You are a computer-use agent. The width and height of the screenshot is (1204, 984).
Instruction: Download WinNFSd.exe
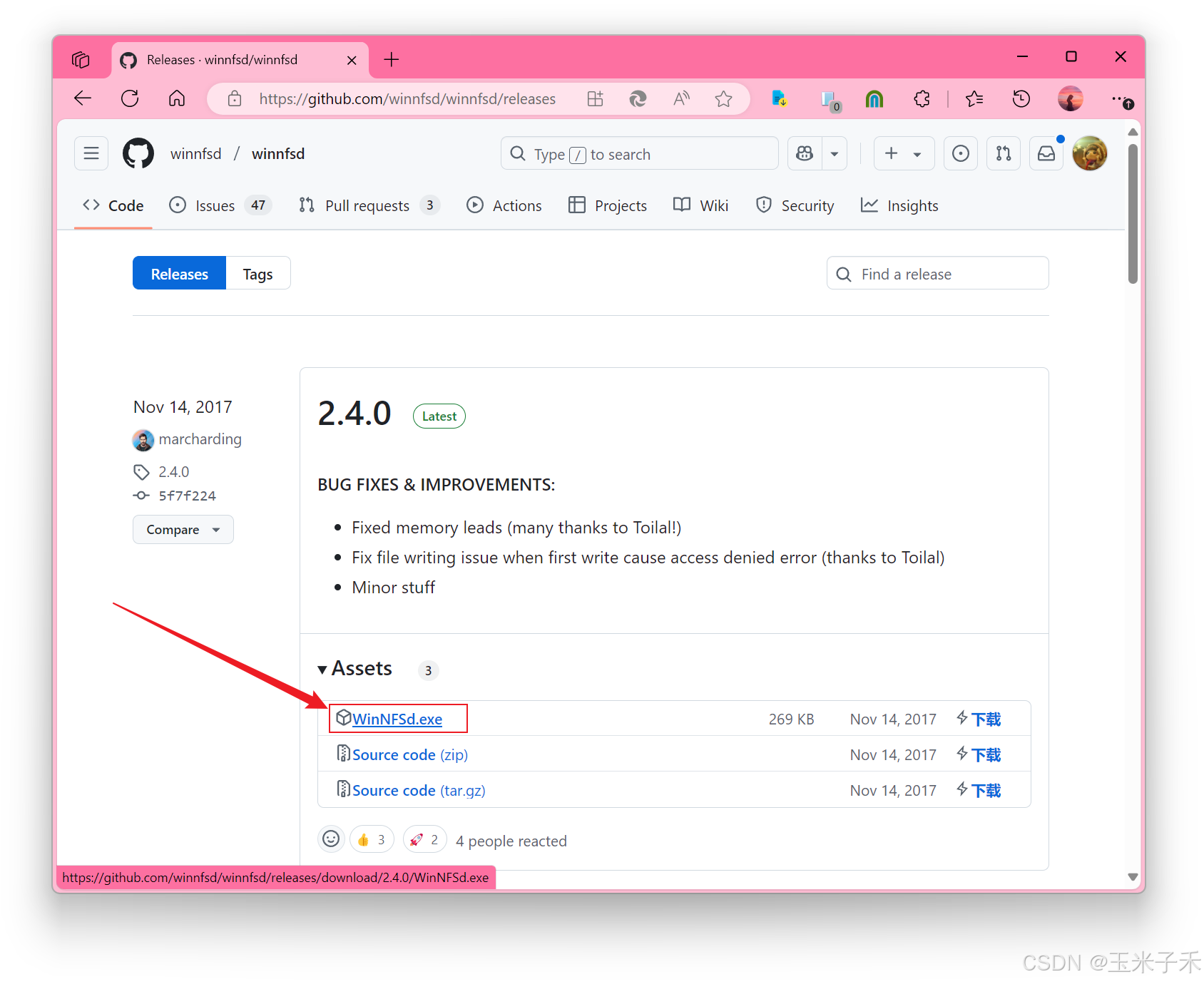397,719
